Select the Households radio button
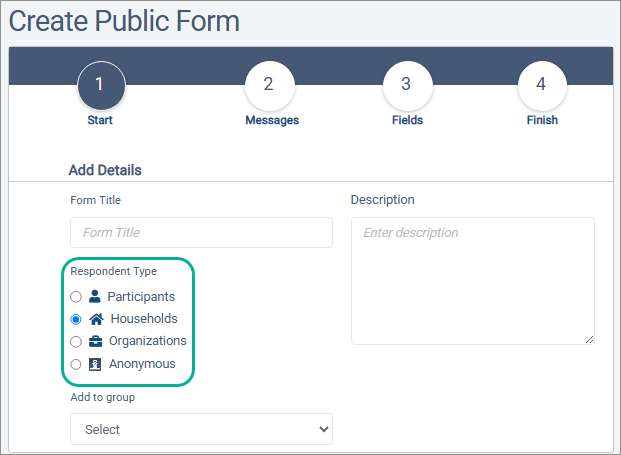Screen dimensions: 621x455 76,319
